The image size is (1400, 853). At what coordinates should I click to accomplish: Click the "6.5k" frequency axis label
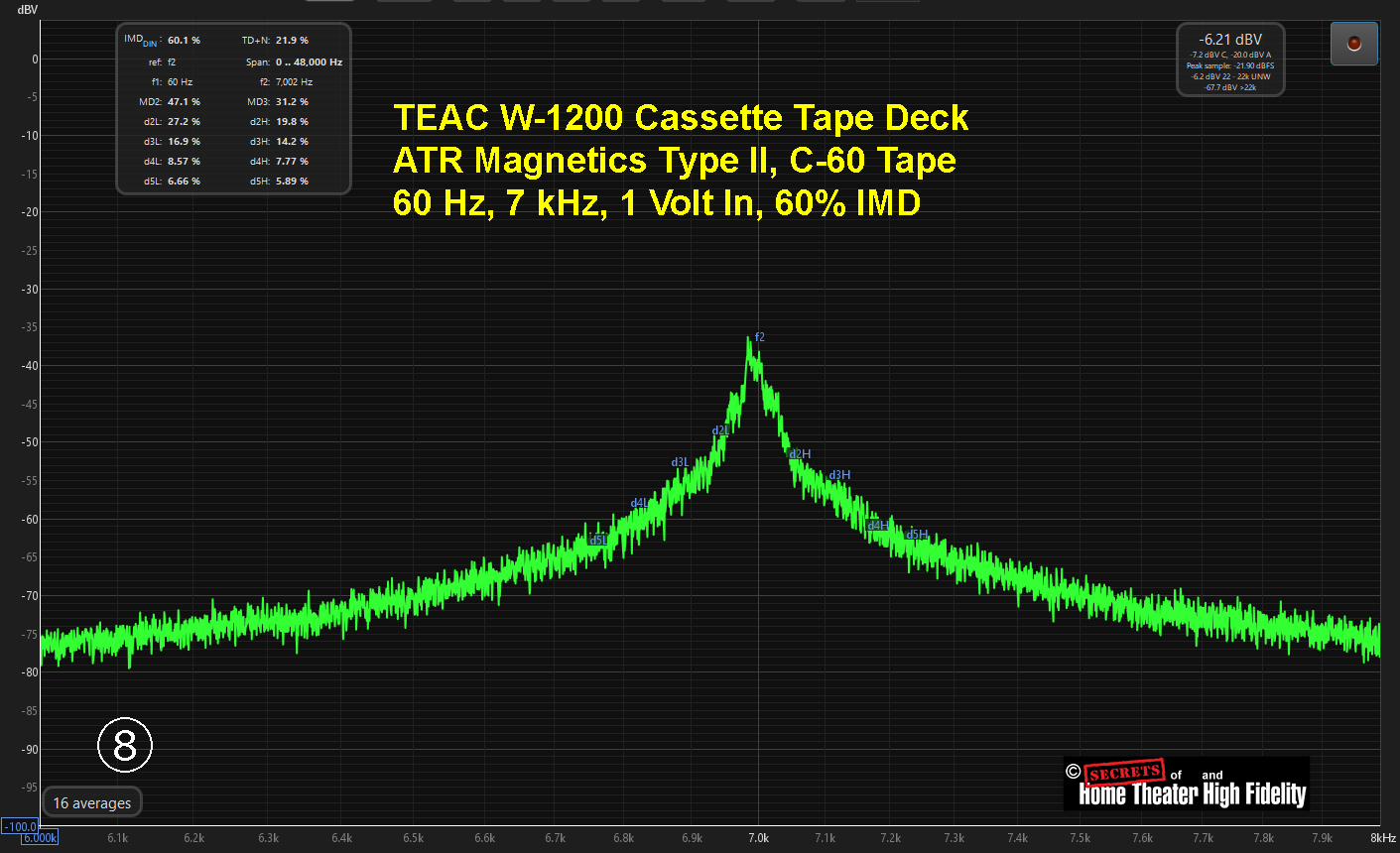(414, 838)
